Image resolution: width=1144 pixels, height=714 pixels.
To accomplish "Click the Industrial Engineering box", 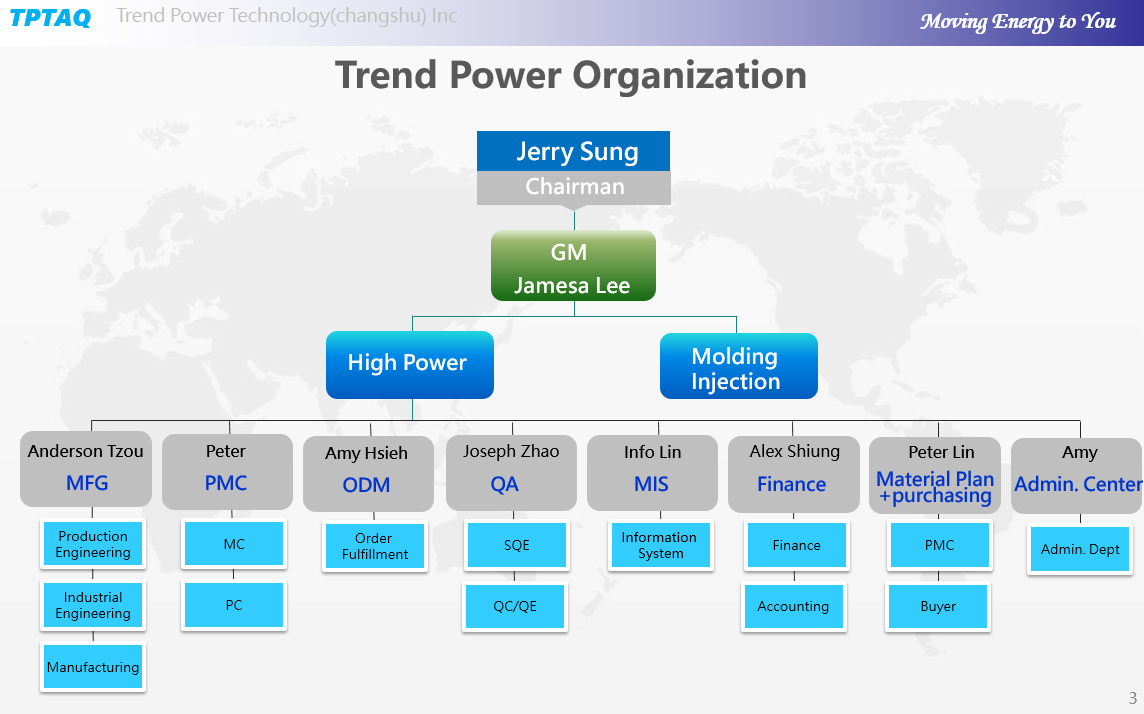I will point(93,605).
